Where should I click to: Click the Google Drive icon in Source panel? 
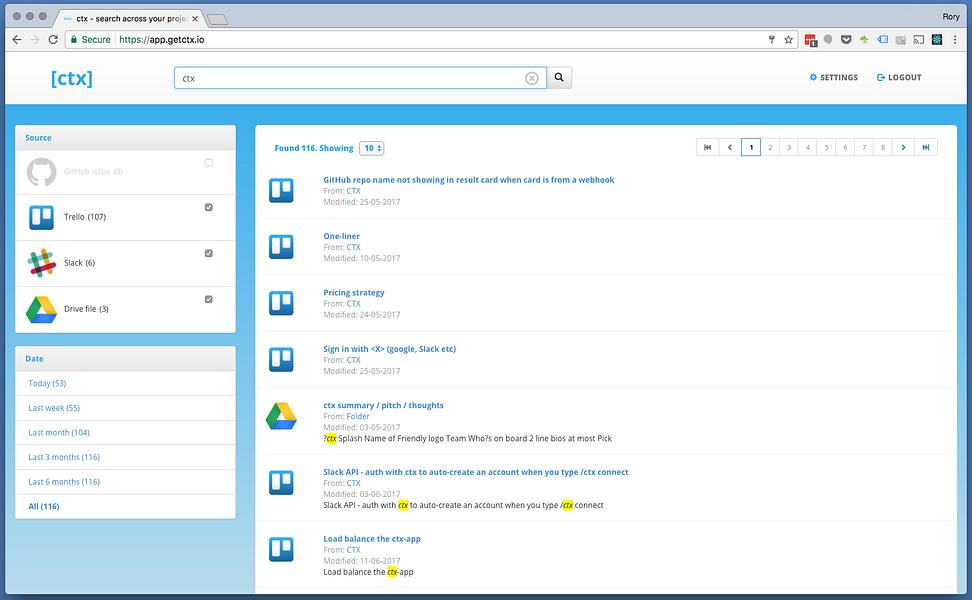(x=42, y=309)
